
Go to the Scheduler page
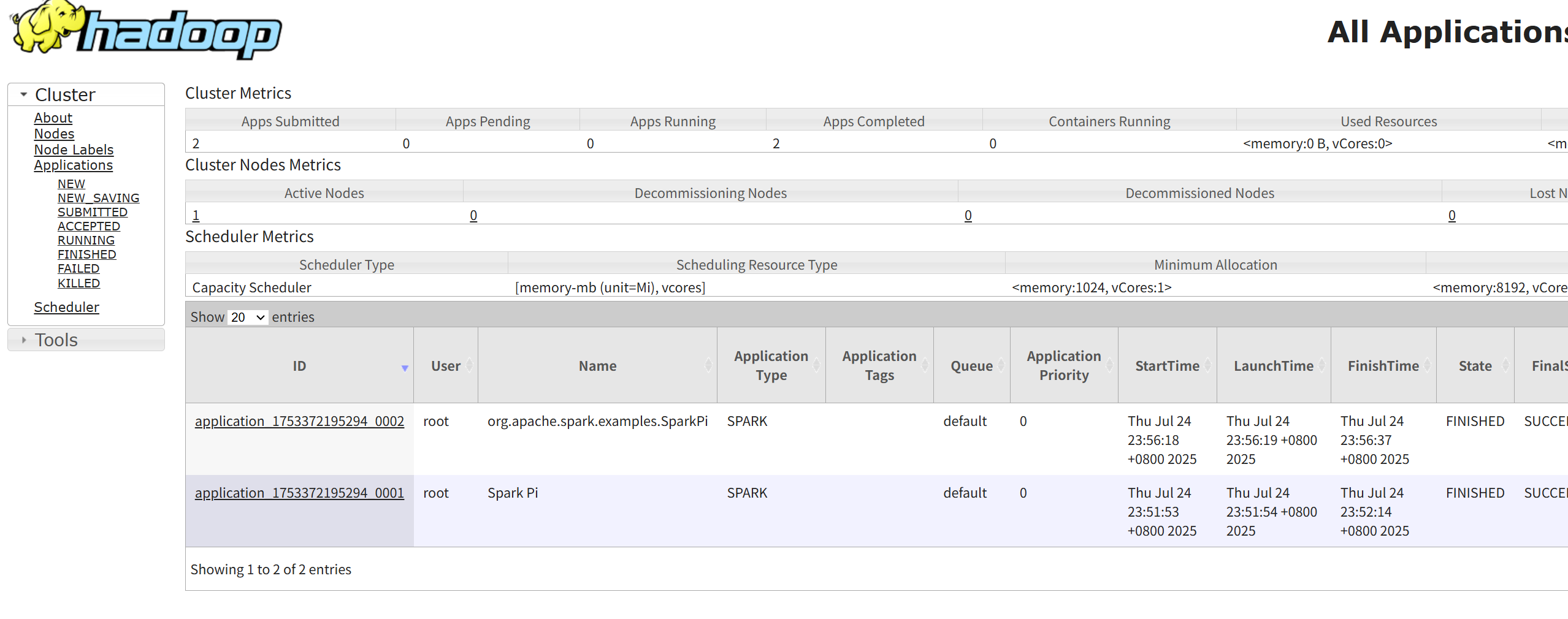click(x=66, y=307)
